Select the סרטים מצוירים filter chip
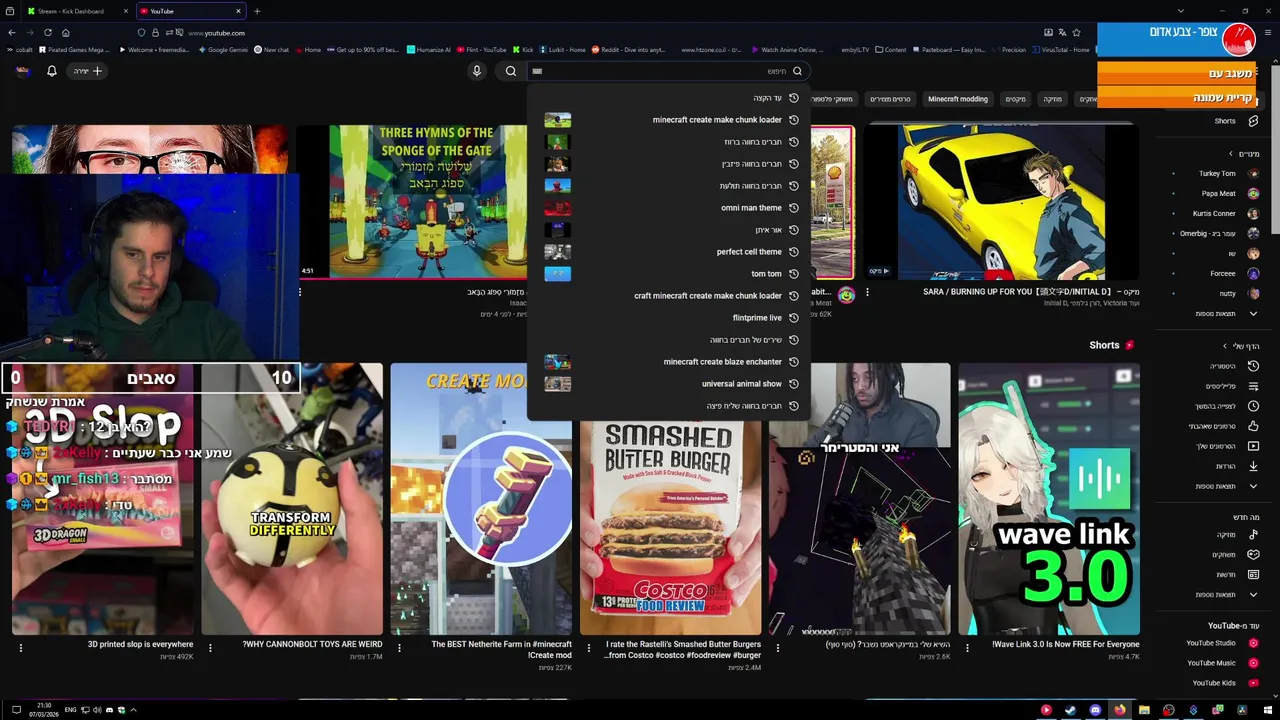The image size is (1280, 720). point(890,99)
